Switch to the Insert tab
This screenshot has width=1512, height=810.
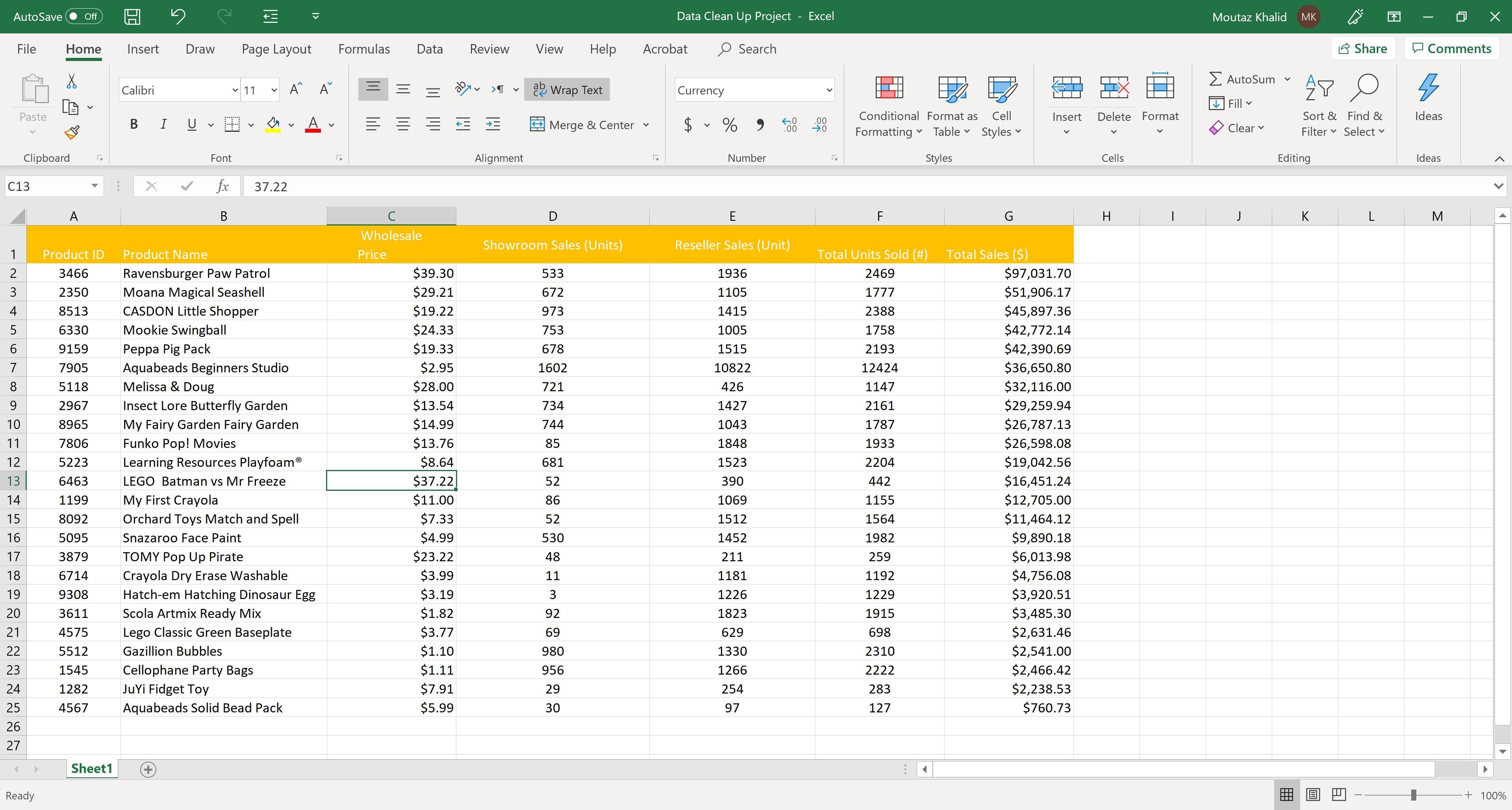coord(143,49)
